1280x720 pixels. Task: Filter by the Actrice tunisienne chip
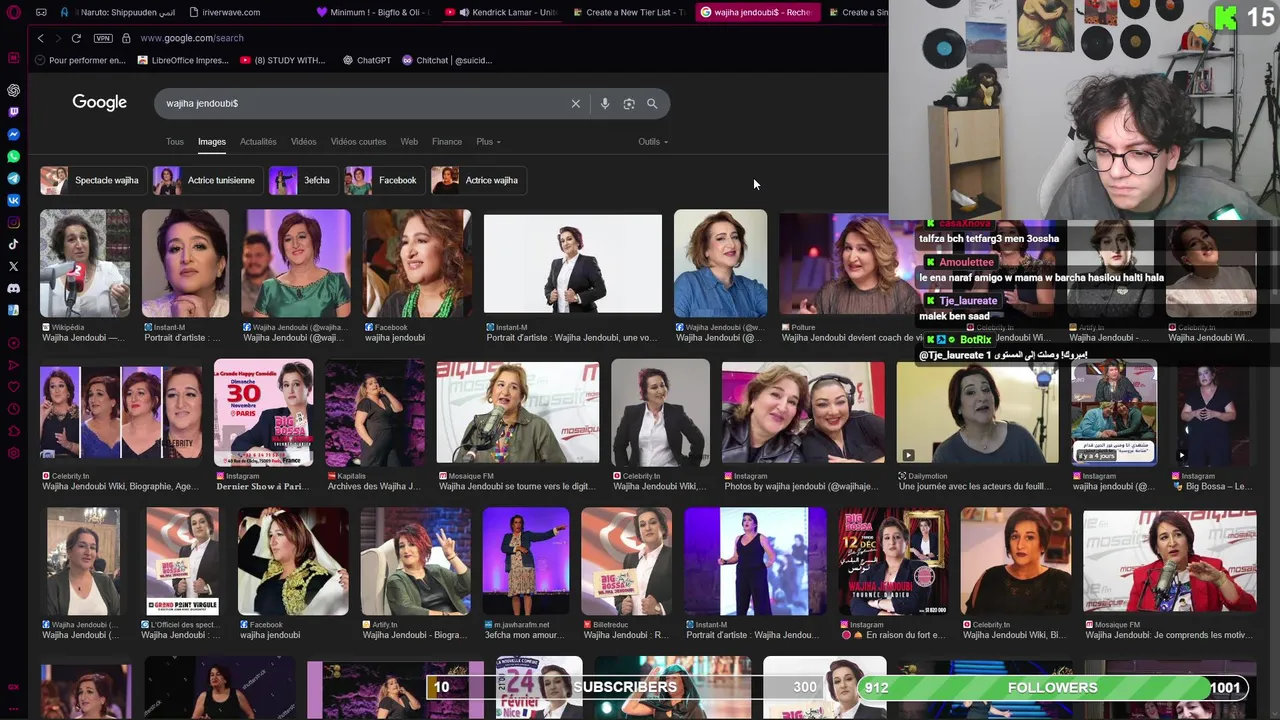tap(208, 180)
